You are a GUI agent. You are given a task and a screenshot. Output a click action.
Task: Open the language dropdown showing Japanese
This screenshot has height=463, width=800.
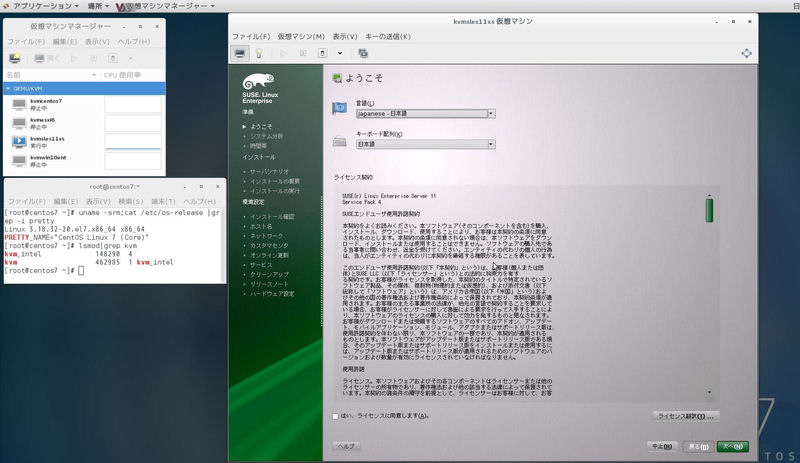pos(426,114)
